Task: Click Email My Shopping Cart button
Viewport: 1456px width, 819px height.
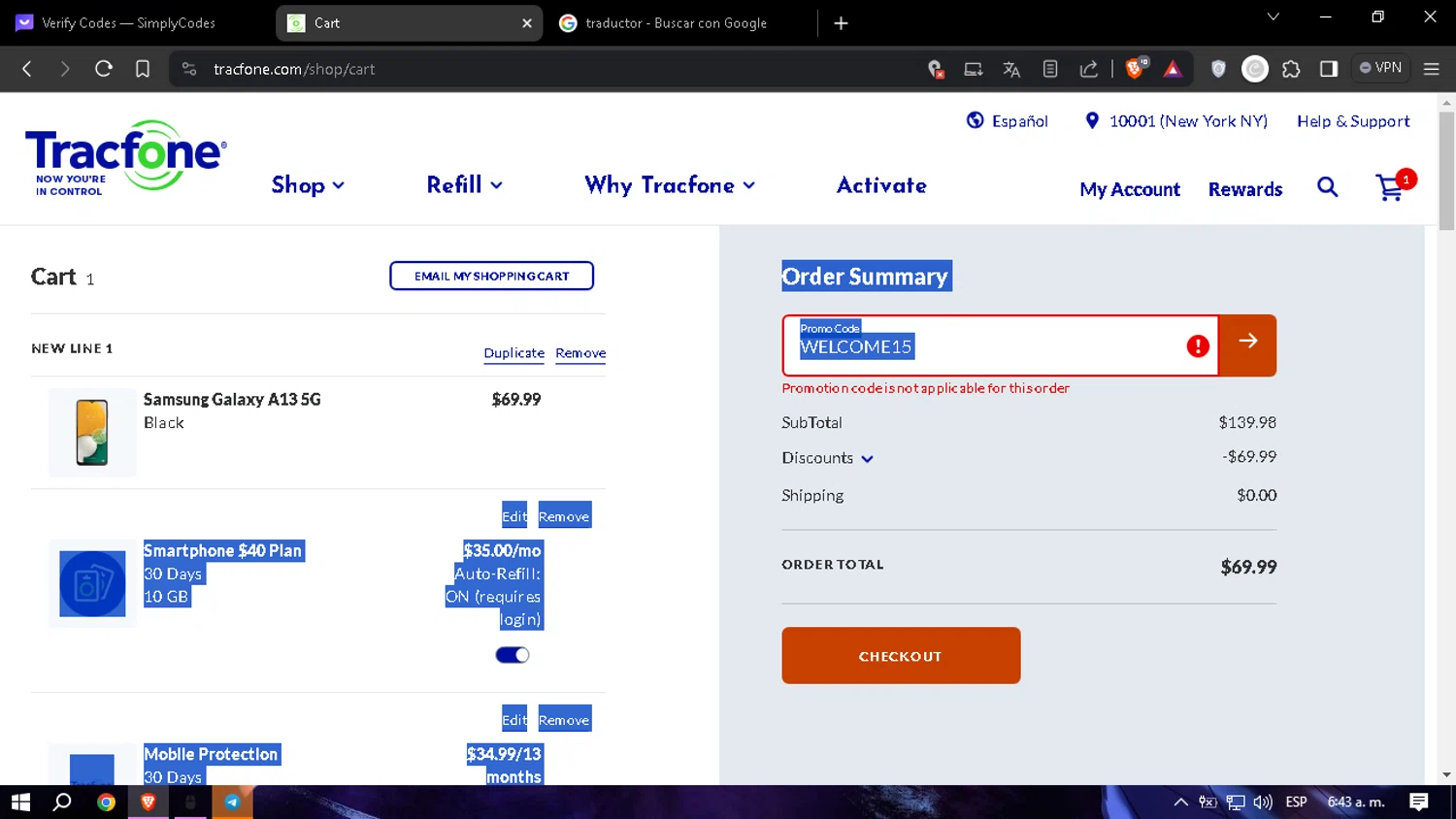Action: point(492,276)
